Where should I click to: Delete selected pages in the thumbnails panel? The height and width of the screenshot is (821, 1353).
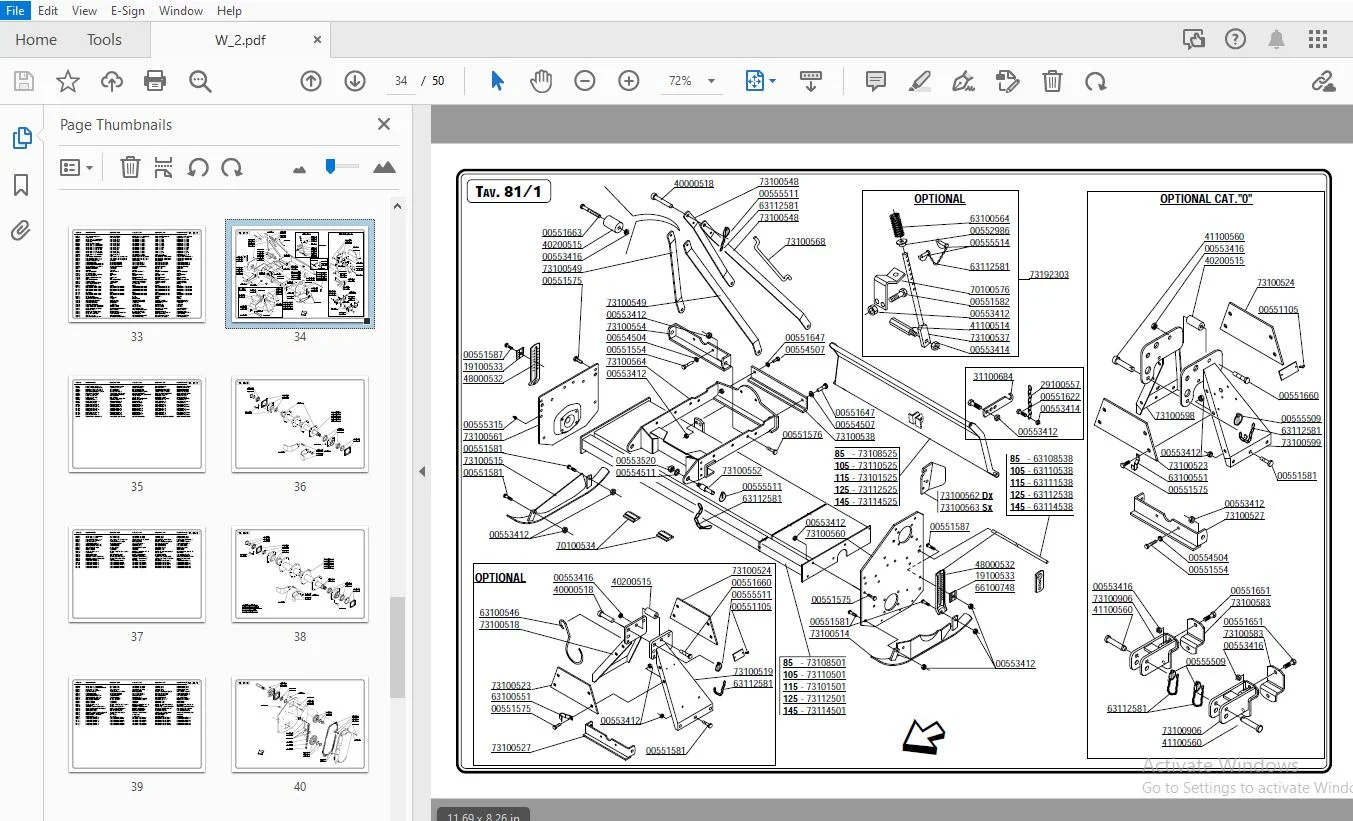point(130,167)
